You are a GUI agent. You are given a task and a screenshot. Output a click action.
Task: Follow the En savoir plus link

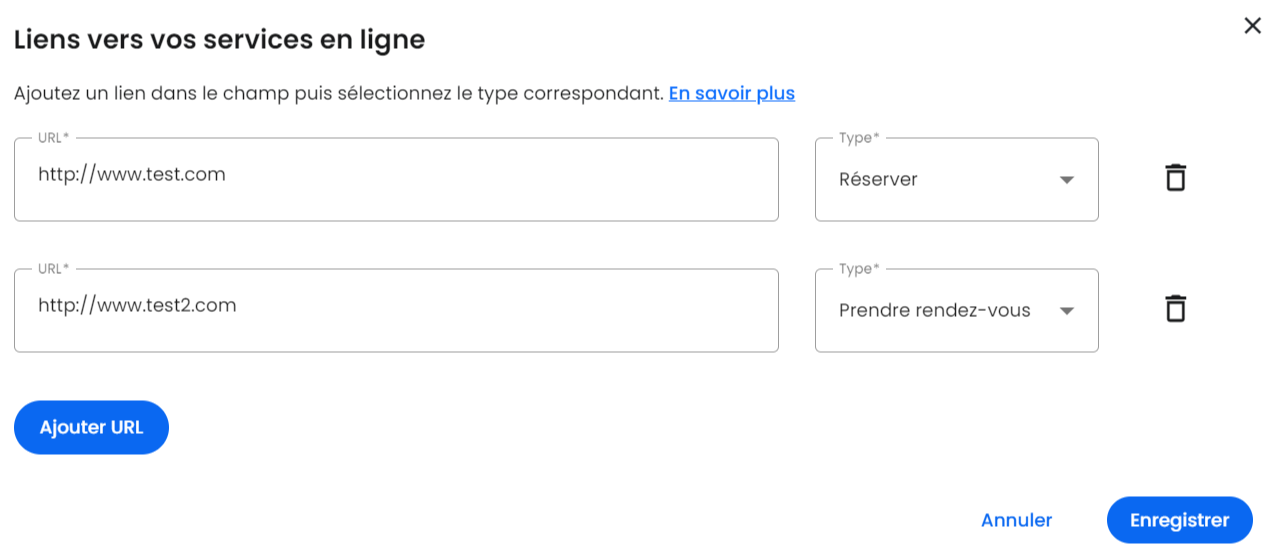coord(731,93)
